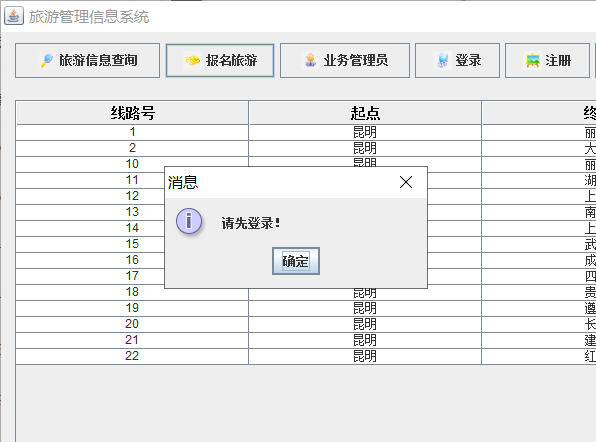
Task: Click 昆明 in route 22 row
Action: (365, 356)
